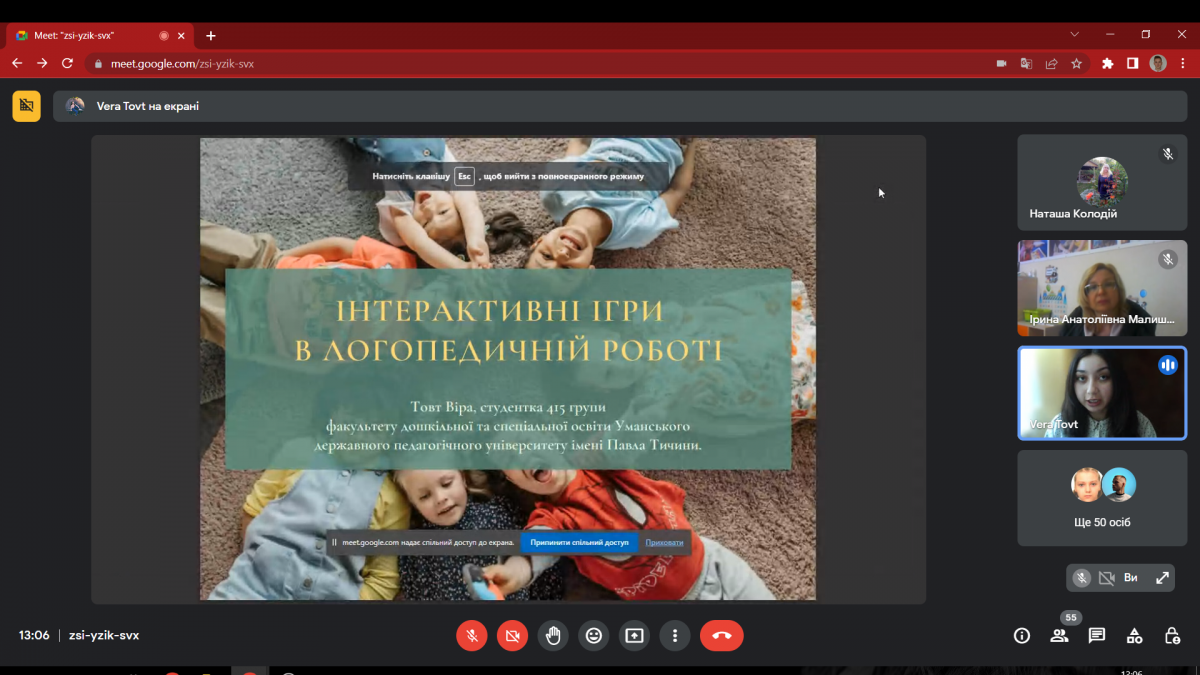1200x675 pixels.
Task: Open a new browser tab
Action: click(210, 35)
